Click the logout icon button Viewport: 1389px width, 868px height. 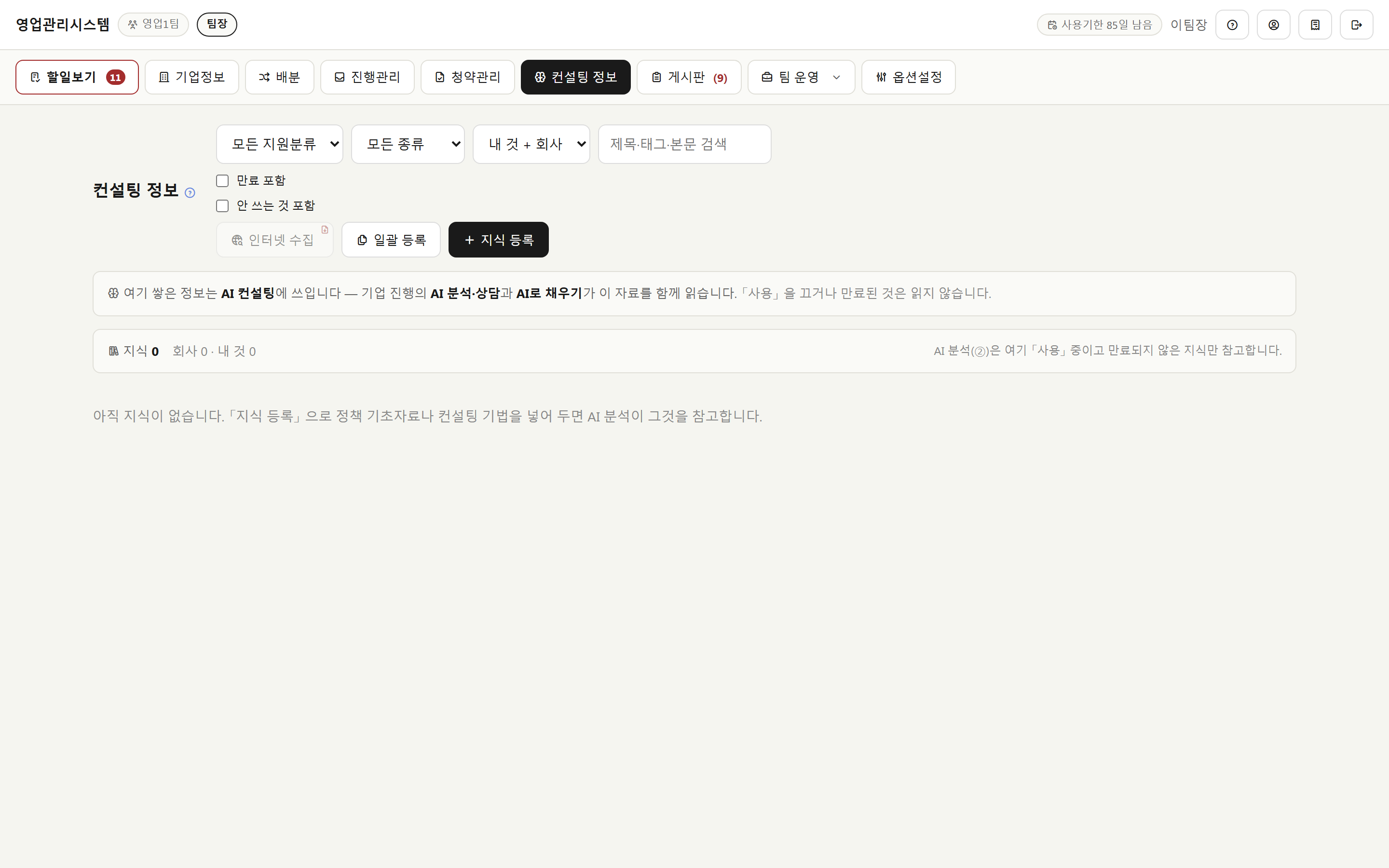(x=1356, y=25)
